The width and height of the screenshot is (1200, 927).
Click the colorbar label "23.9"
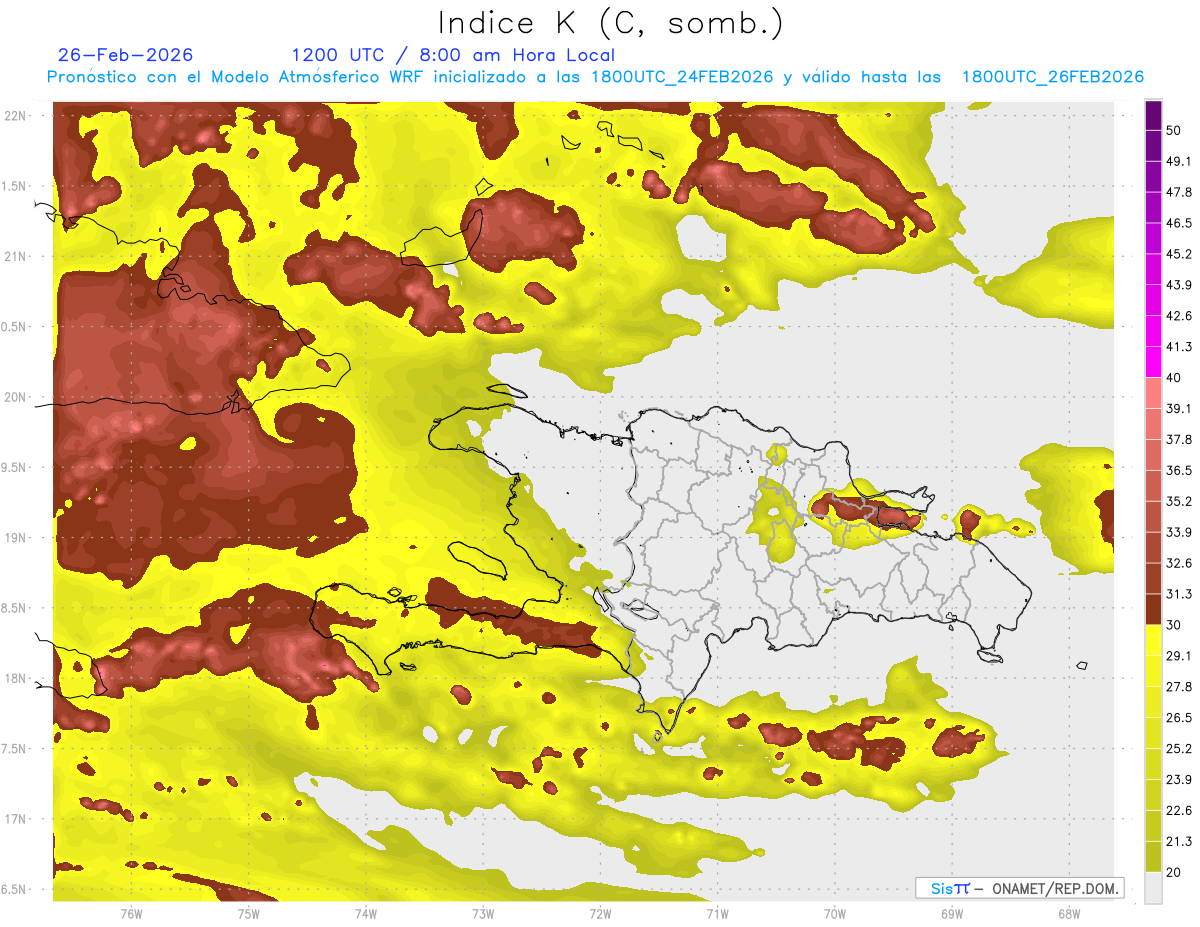(1179, 779)
